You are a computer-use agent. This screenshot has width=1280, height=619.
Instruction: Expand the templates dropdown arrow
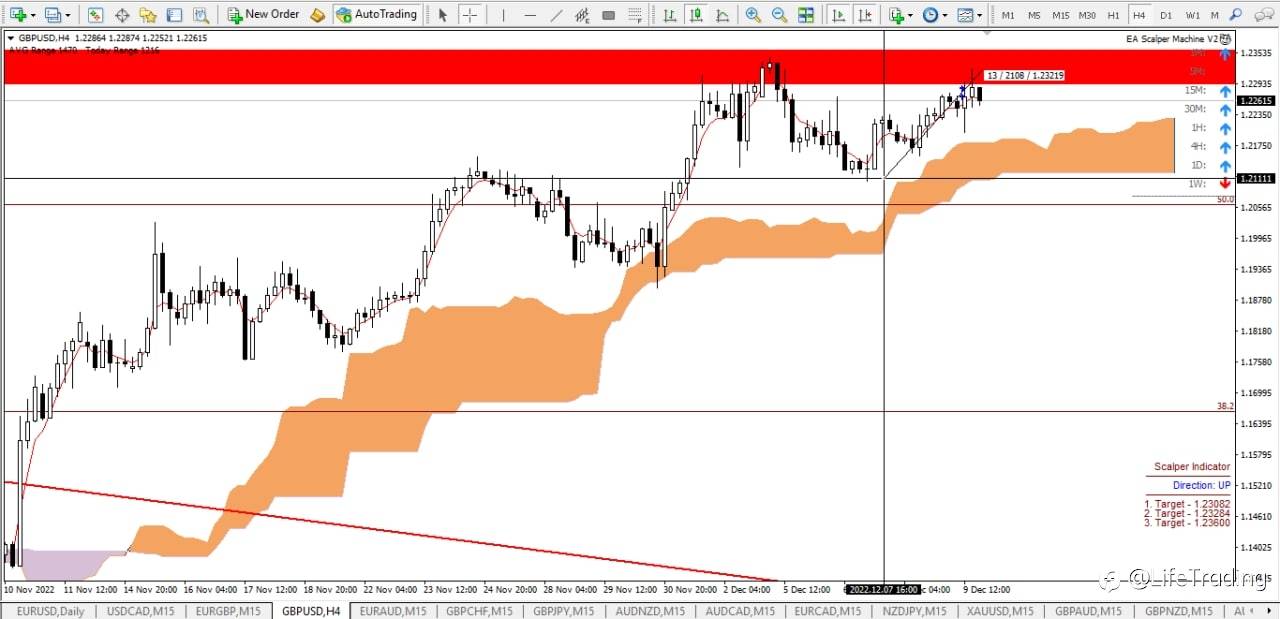pyautogui.click(x=980, y=15)
